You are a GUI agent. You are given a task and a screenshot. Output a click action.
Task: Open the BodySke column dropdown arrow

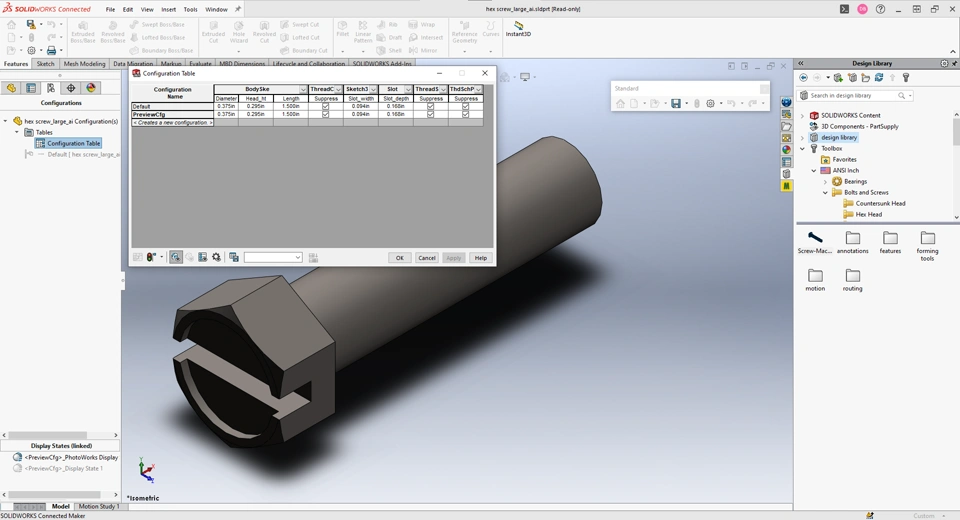coord(303,90)
